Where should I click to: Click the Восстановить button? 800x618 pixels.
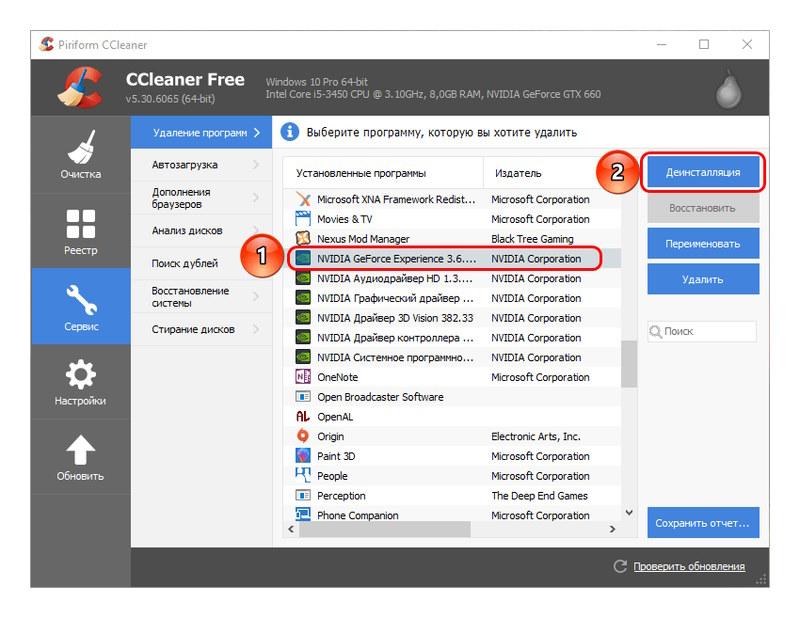point(703,208)
